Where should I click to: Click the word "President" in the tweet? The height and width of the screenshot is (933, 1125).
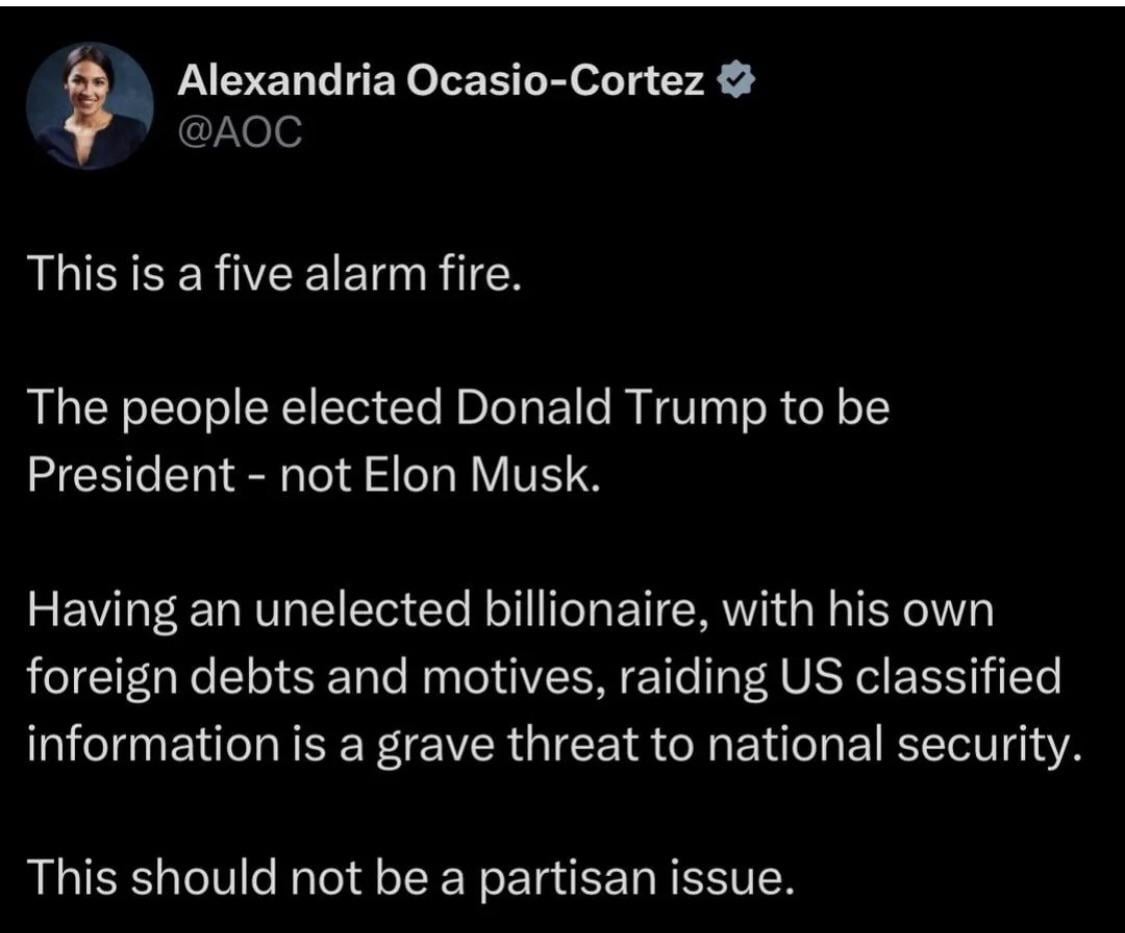[131, 475]
